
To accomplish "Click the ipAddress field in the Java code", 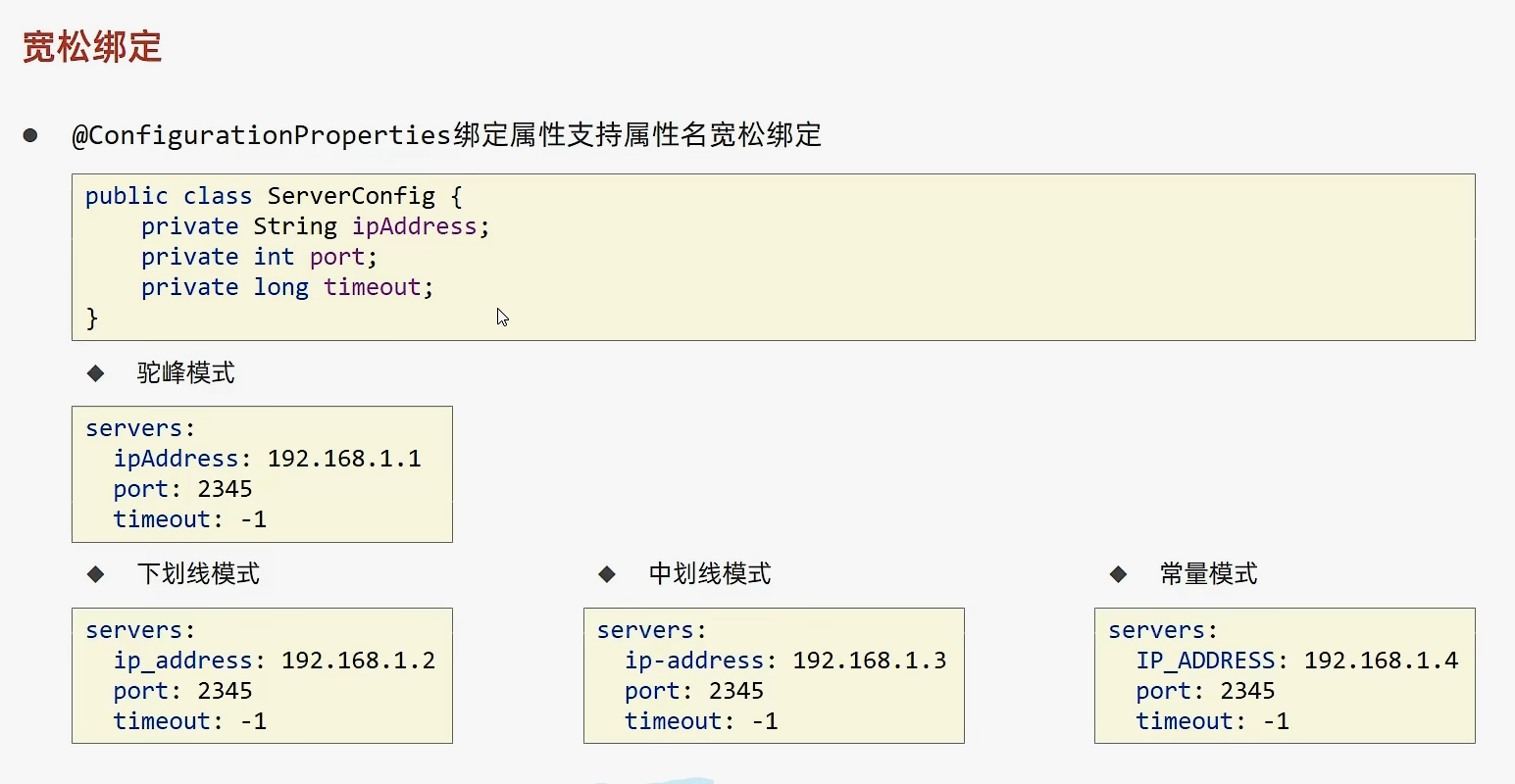I will pos(414,226).
